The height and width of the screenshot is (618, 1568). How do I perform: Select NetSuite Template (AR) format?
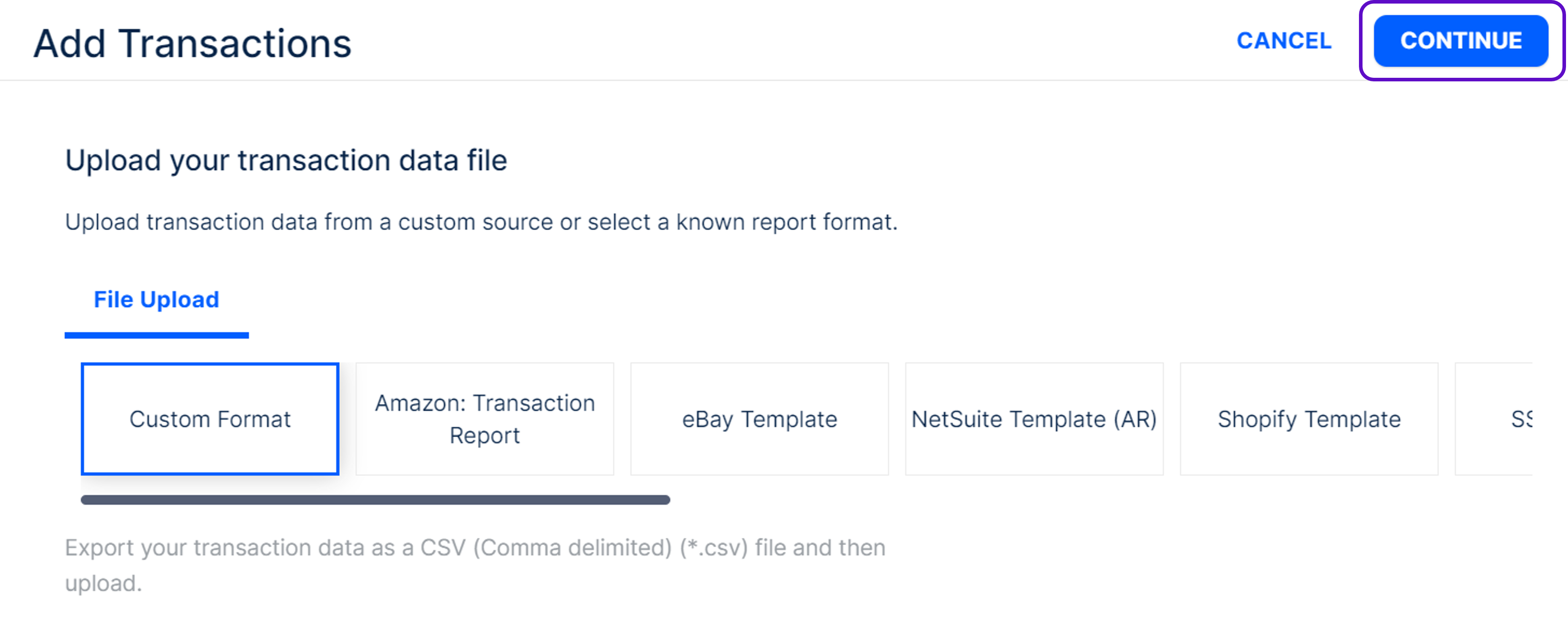[x=1034, y=419]
